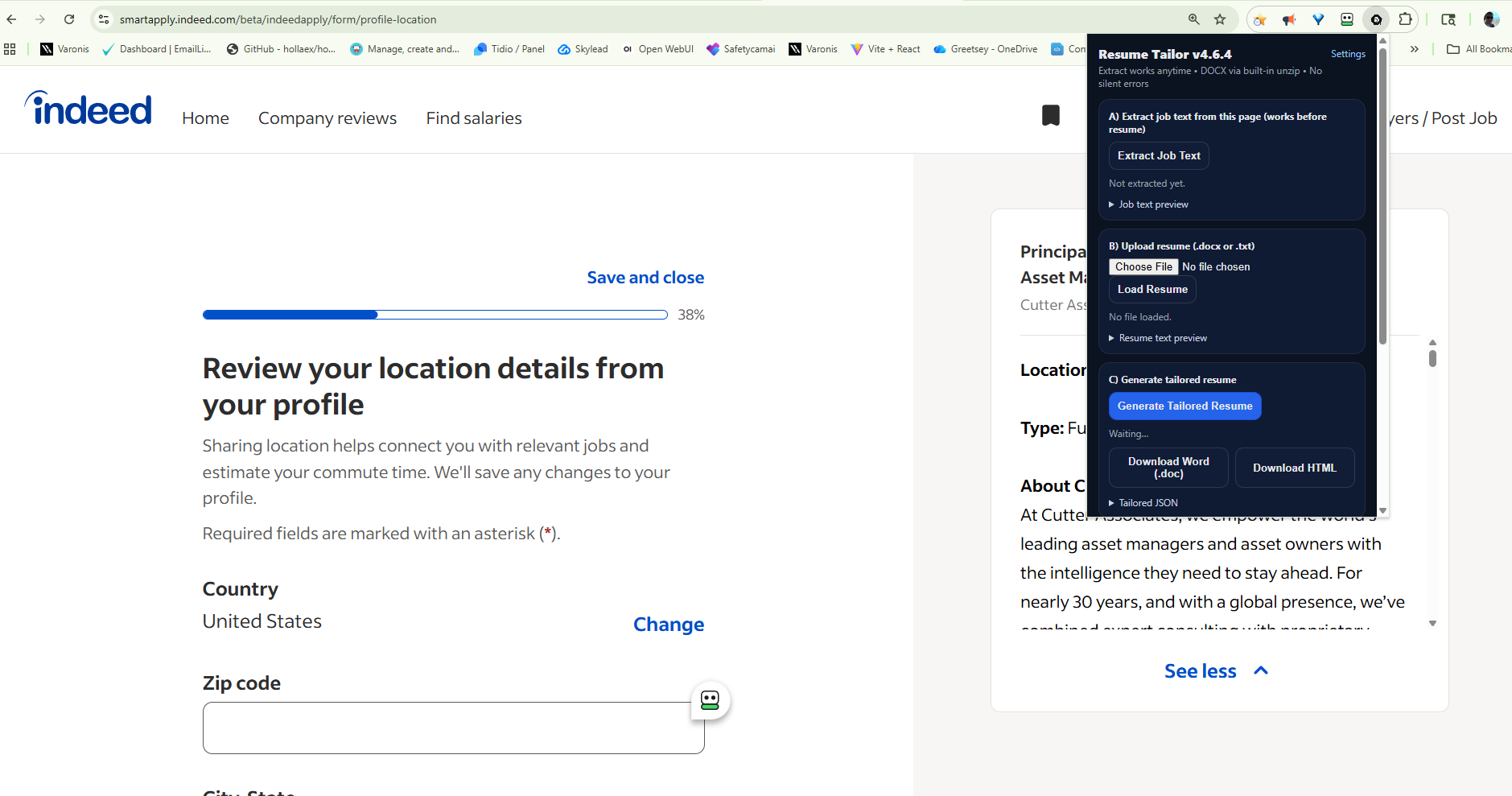Click Generate Tailored Resume button

coord(1184,406)
